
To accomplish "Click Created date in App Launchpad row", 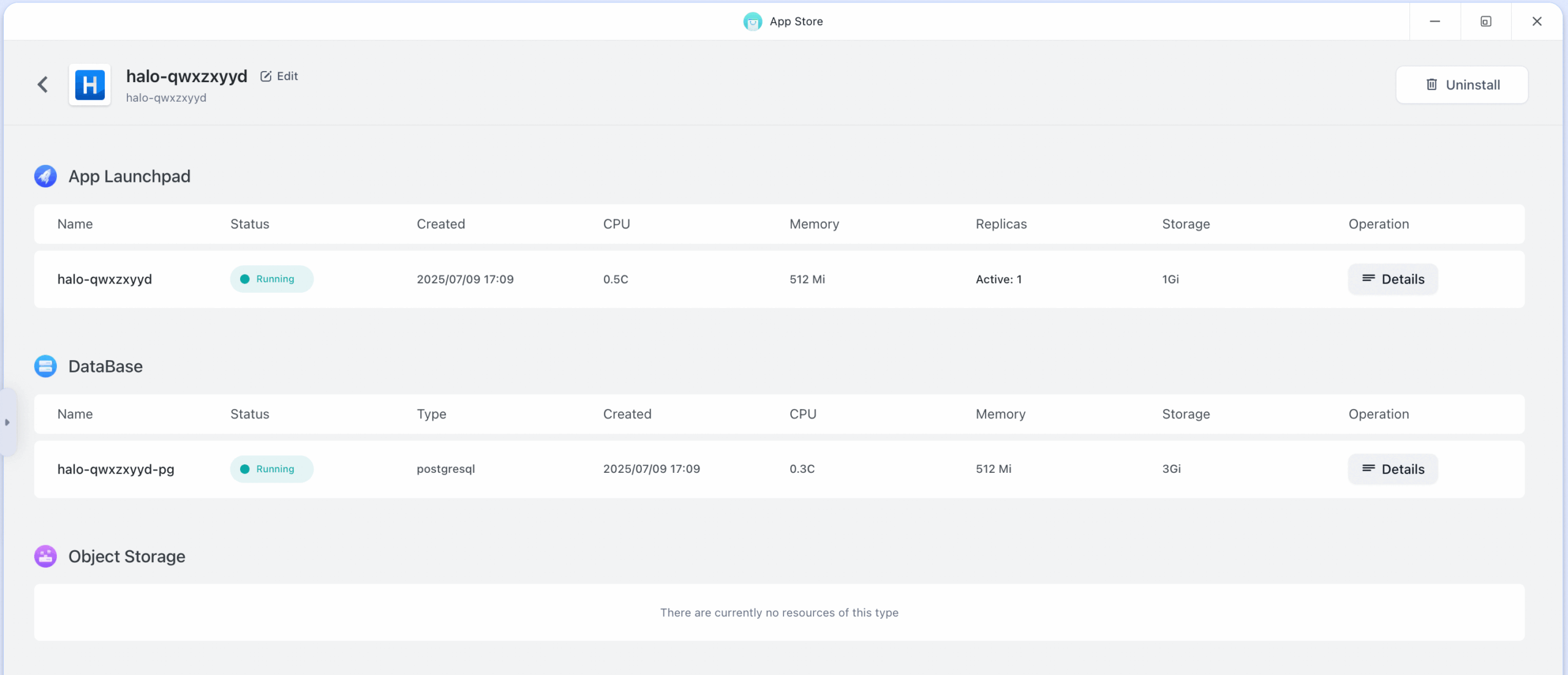I will 466,279.
